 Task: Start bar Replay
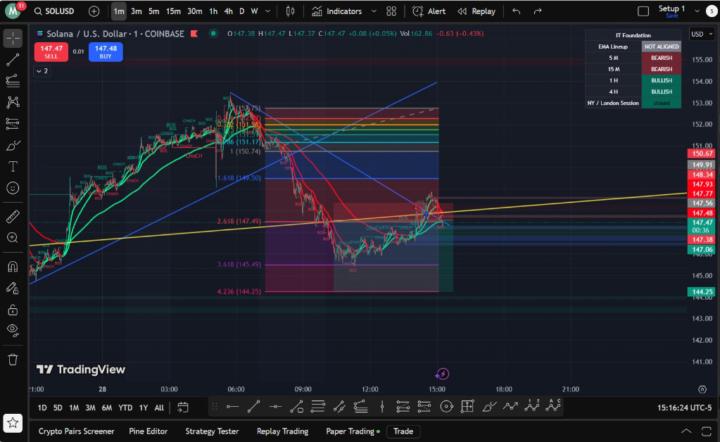tap(476, 11)
